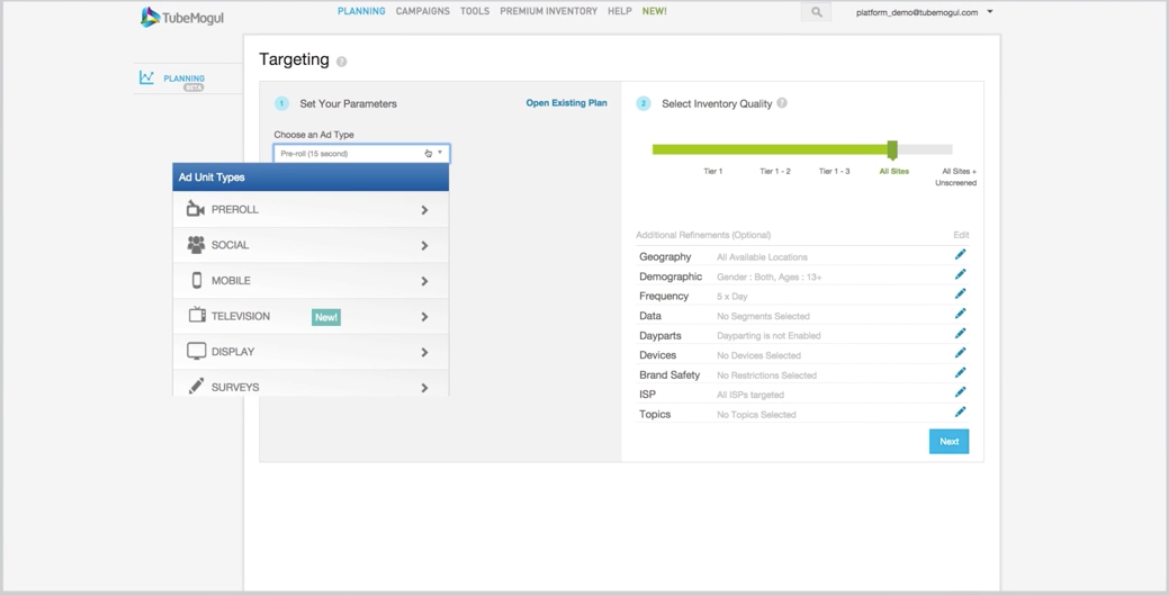Edit Topics with its pencil icon
This screenshot has height=595, width=1169.
[x=960, y=412]
